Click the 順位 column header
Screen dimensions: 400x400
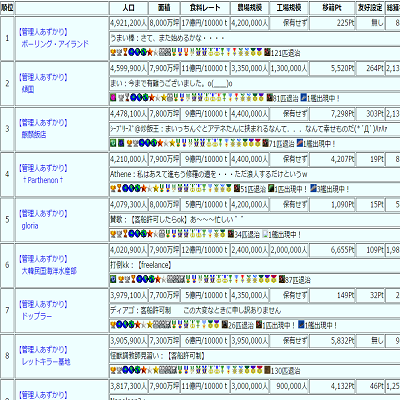pos(7,8)
